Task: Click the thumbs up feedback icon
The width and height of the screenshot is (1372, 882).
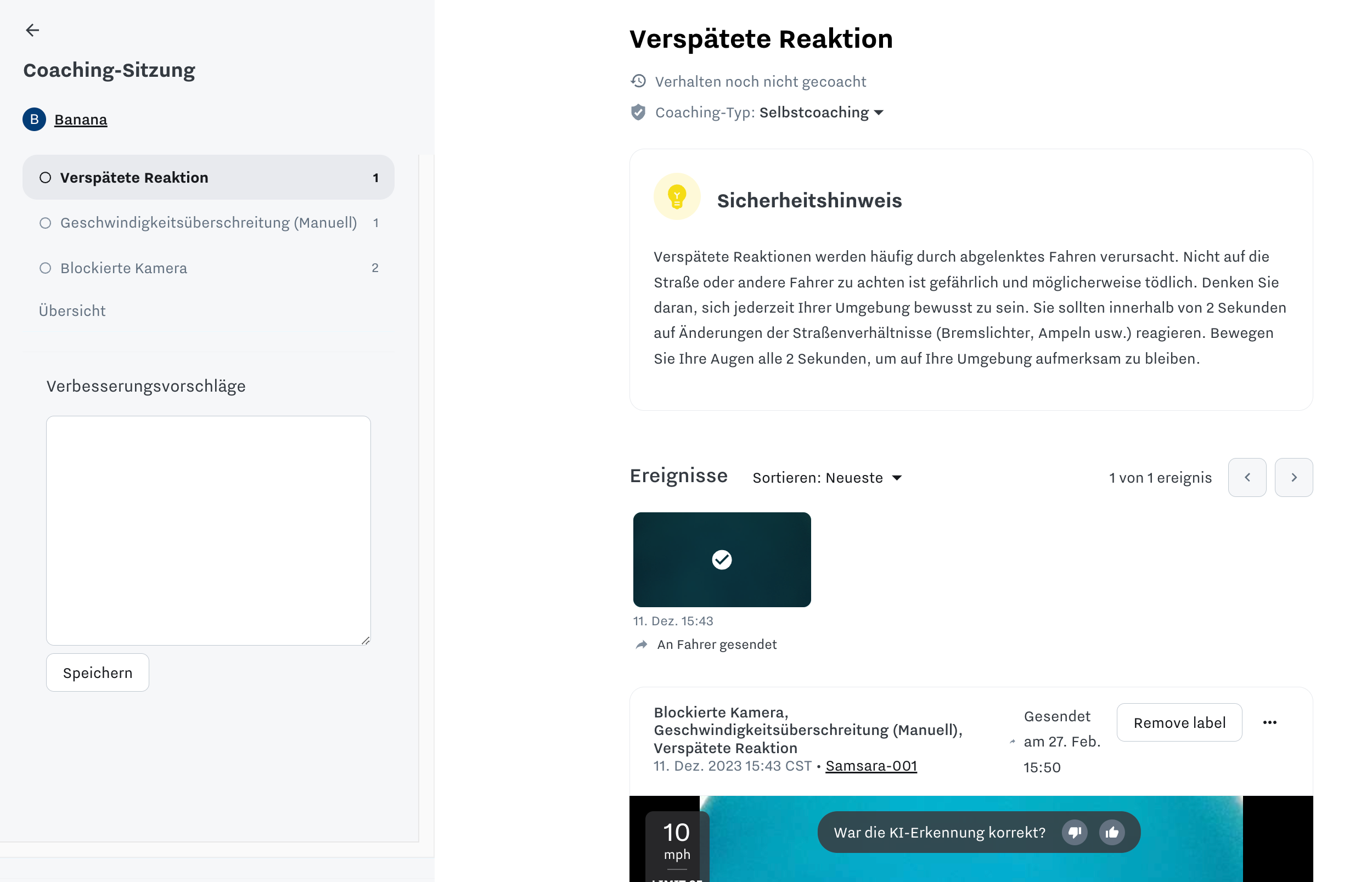Action: point(1111,832)
